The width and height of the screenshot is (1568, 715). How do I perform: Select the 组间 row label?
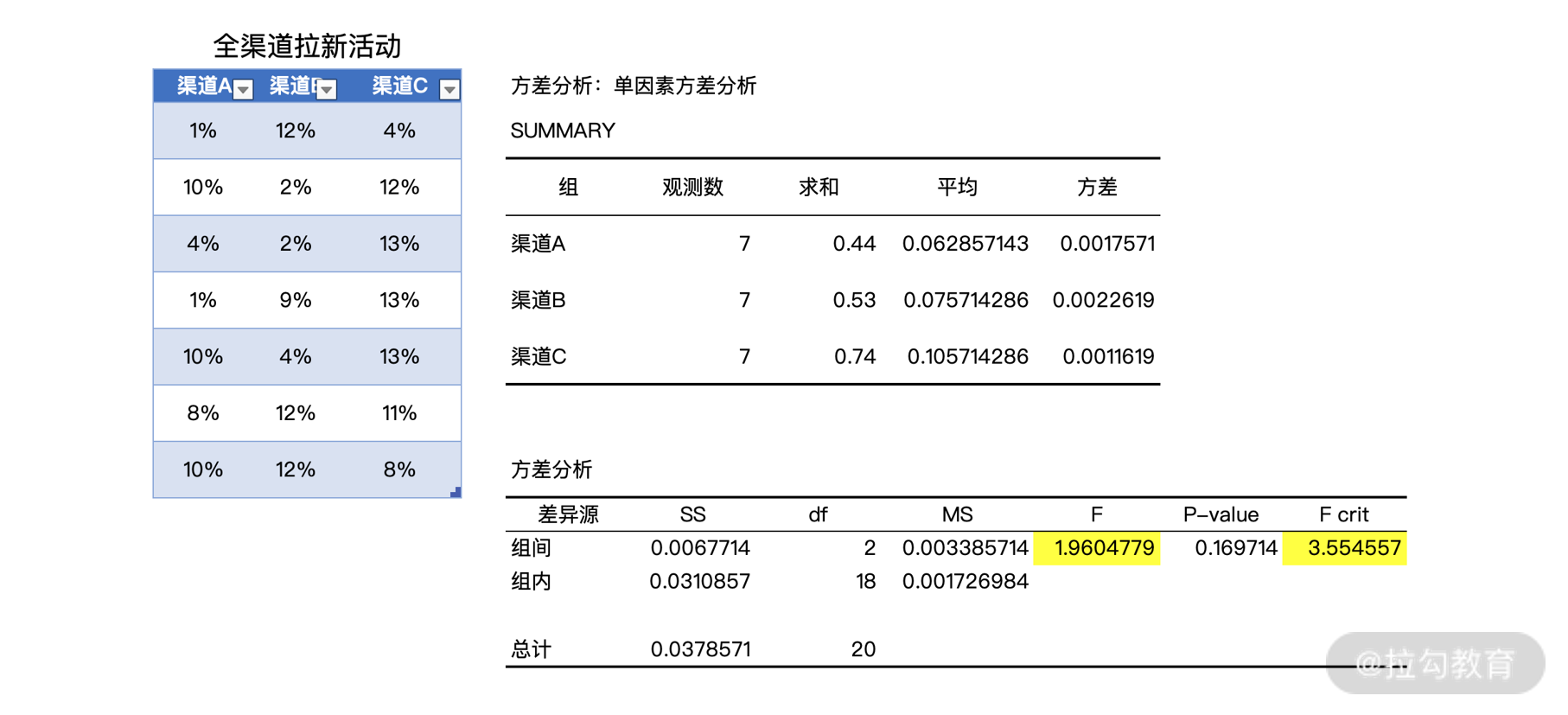pyautogui.click(x=531, y=547)
